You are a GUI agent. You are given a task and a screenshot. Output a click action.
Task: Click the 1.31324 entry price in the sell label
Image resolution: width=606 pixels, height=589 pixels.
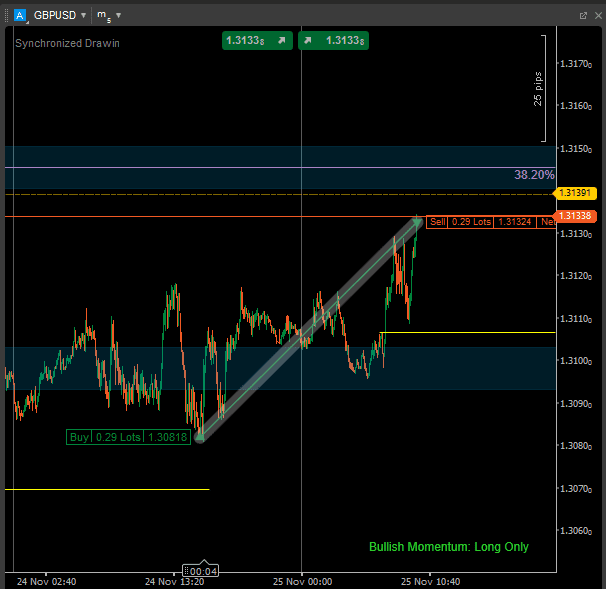click(x=514, y=222)
